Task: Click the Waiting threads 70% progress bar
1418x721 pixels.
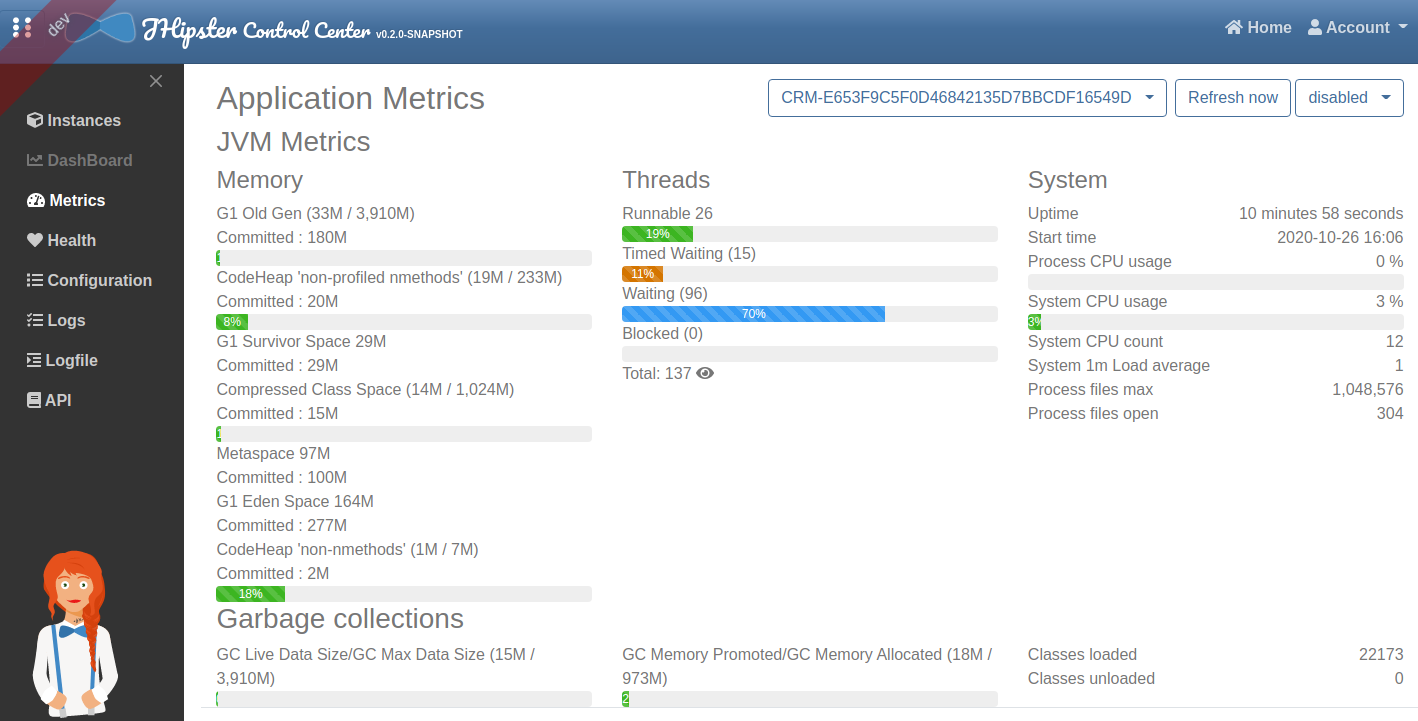Action: (x=753, y=314)
